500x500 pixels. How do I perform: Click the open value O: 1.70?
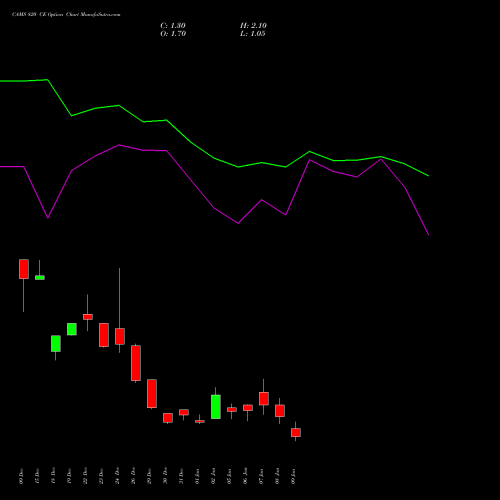tap(173, 34)
